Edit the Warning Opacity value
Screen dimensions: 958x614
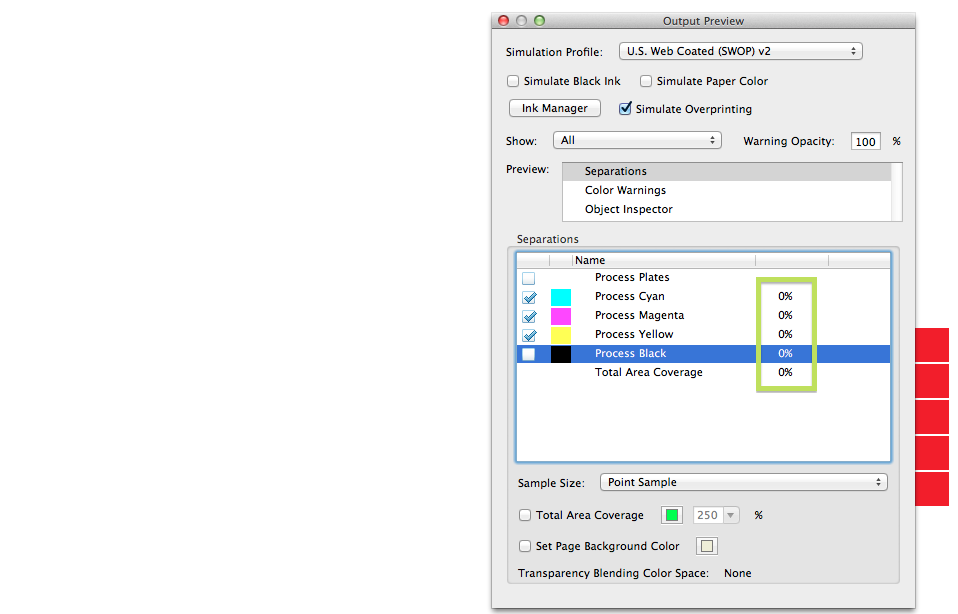click(865, 141)
